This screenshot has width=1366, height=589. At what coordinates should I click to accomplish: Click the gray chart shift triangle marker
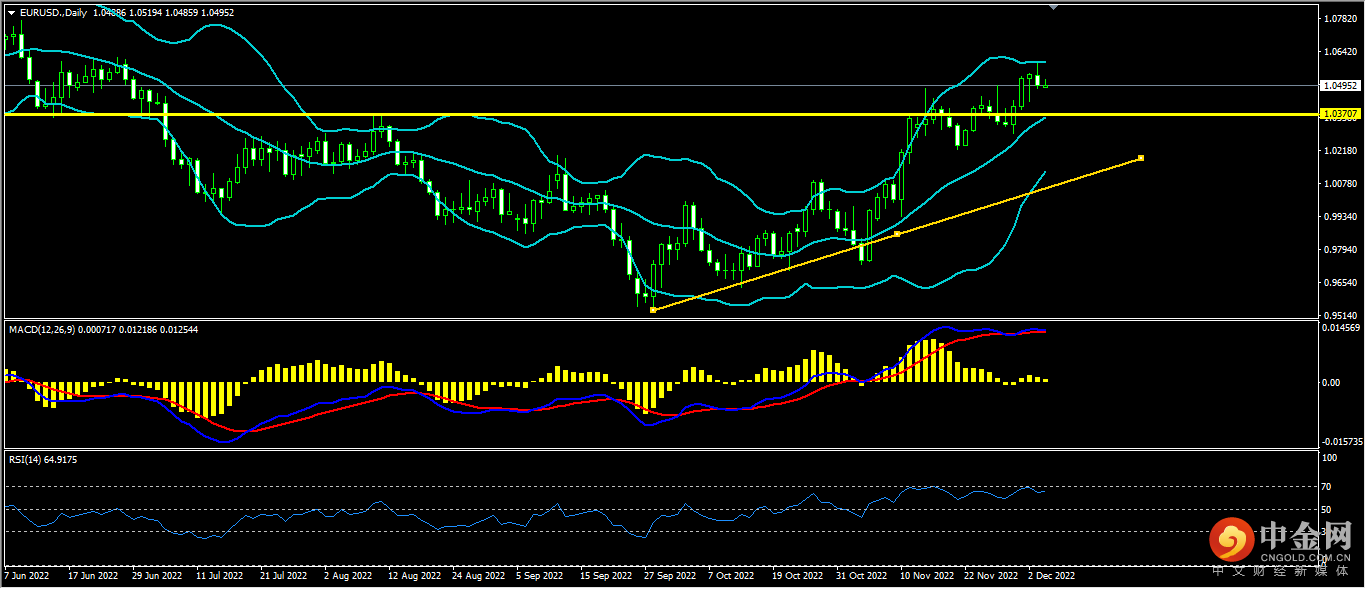1052,7
